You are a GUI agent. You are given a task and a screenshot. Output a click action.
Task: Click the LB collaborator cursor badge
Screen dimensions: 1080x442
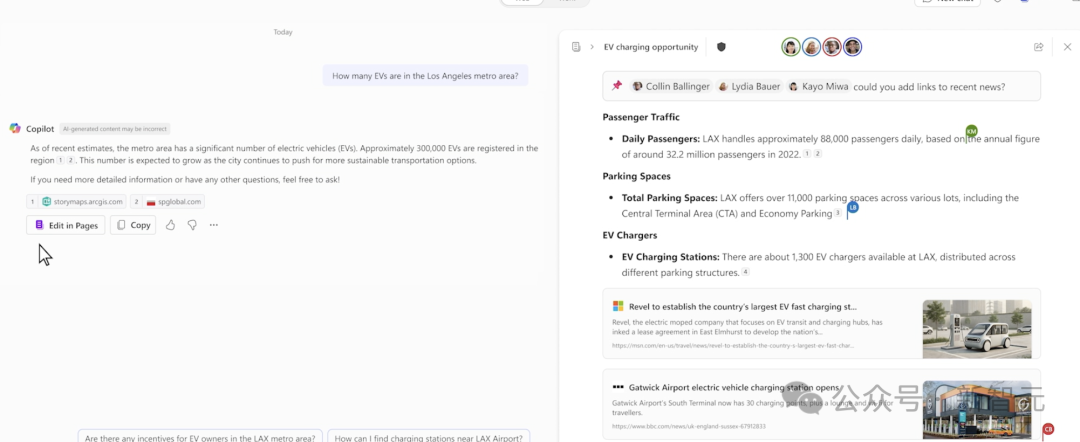[x=853, y=207]
